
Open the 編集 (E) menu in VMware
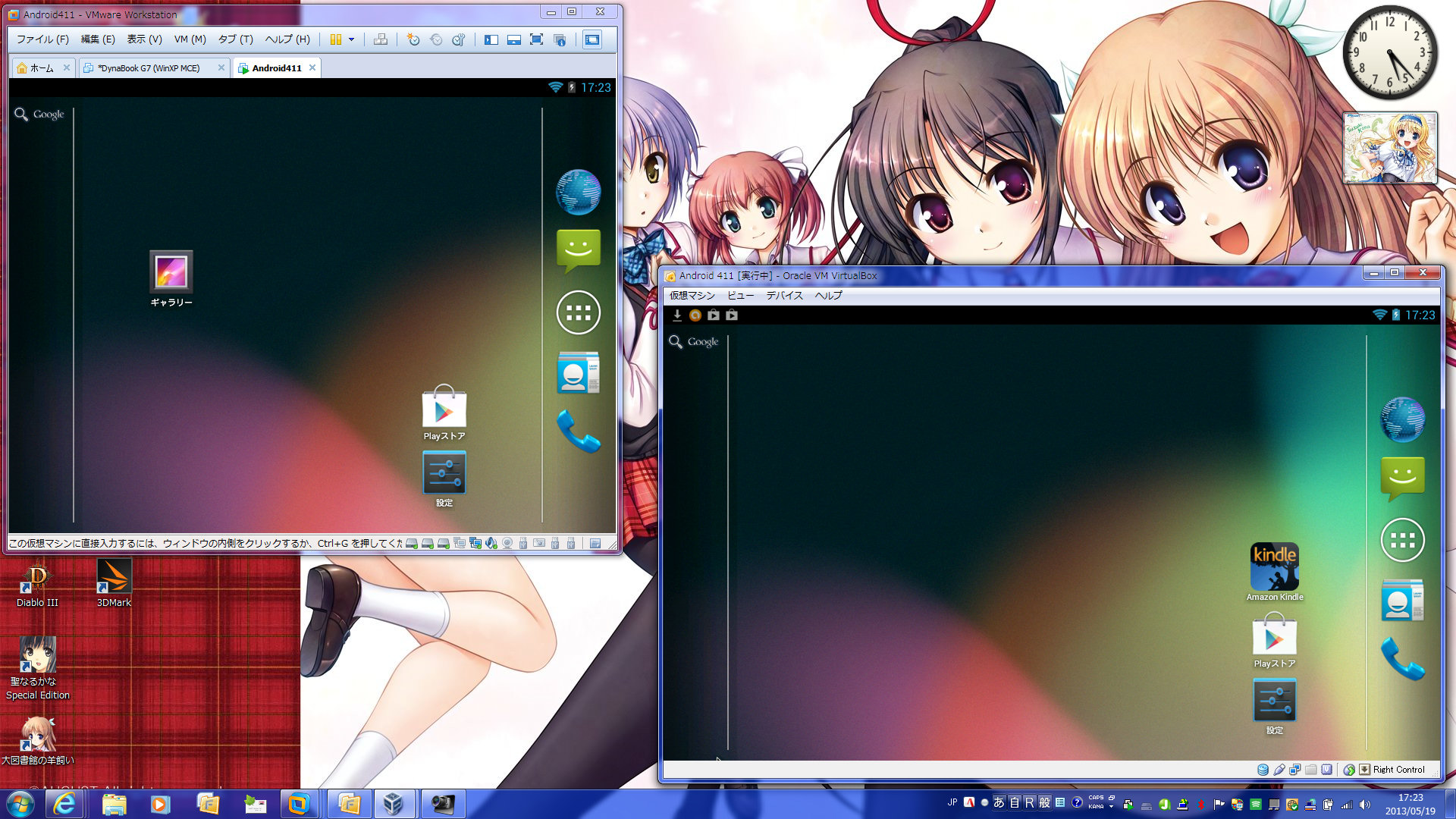pos(98,39)
